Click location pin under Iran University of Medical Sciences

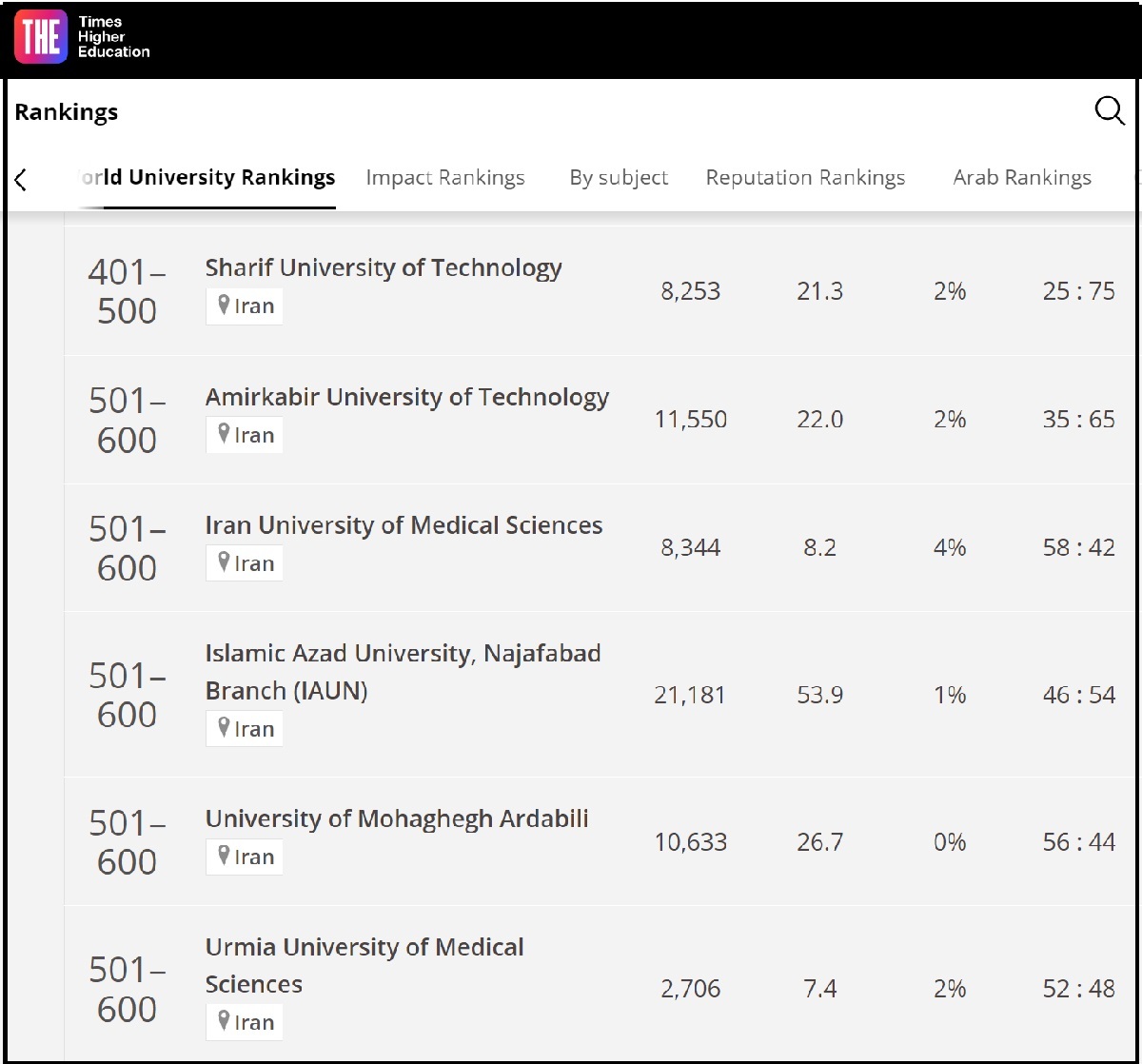point(224,562)
